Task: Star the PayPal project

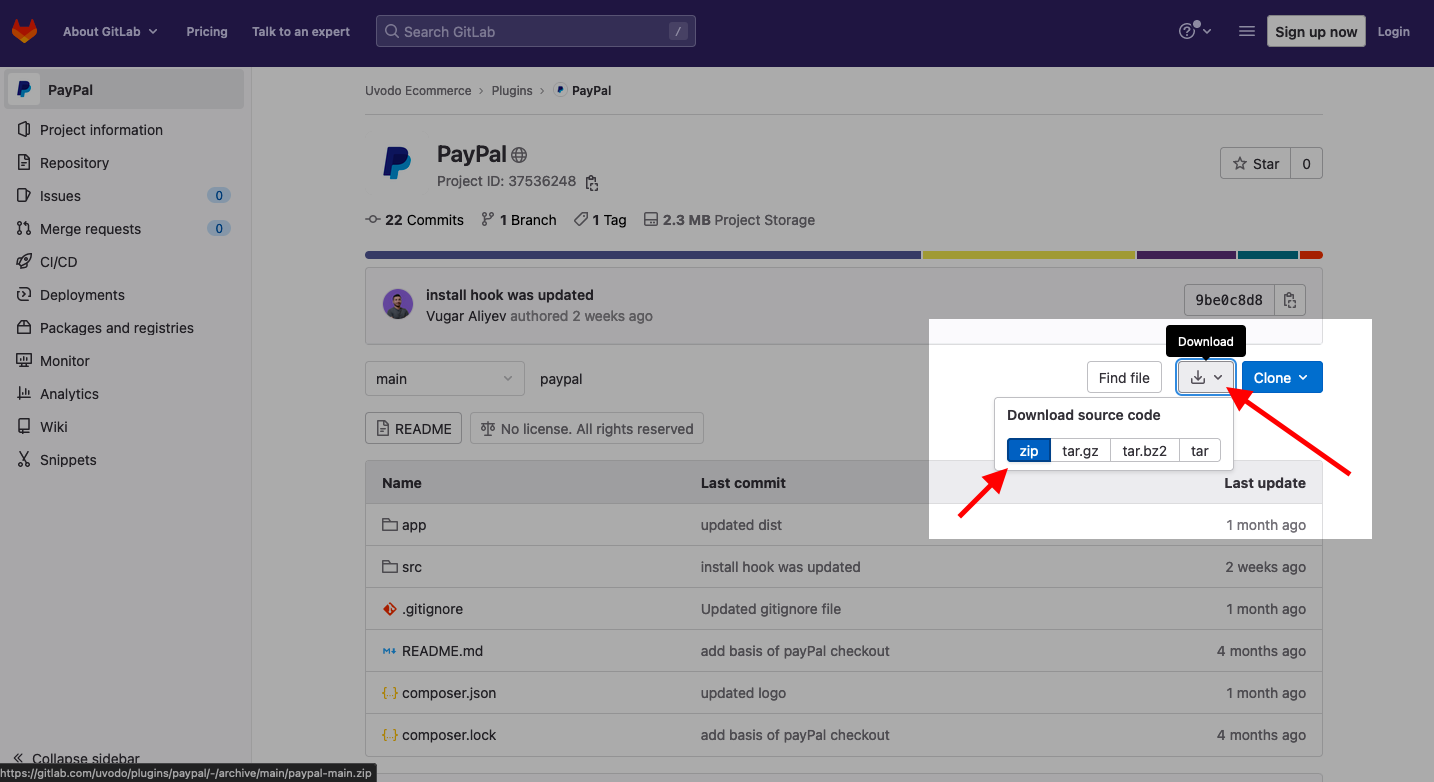Action: (x=1256, y=163)
